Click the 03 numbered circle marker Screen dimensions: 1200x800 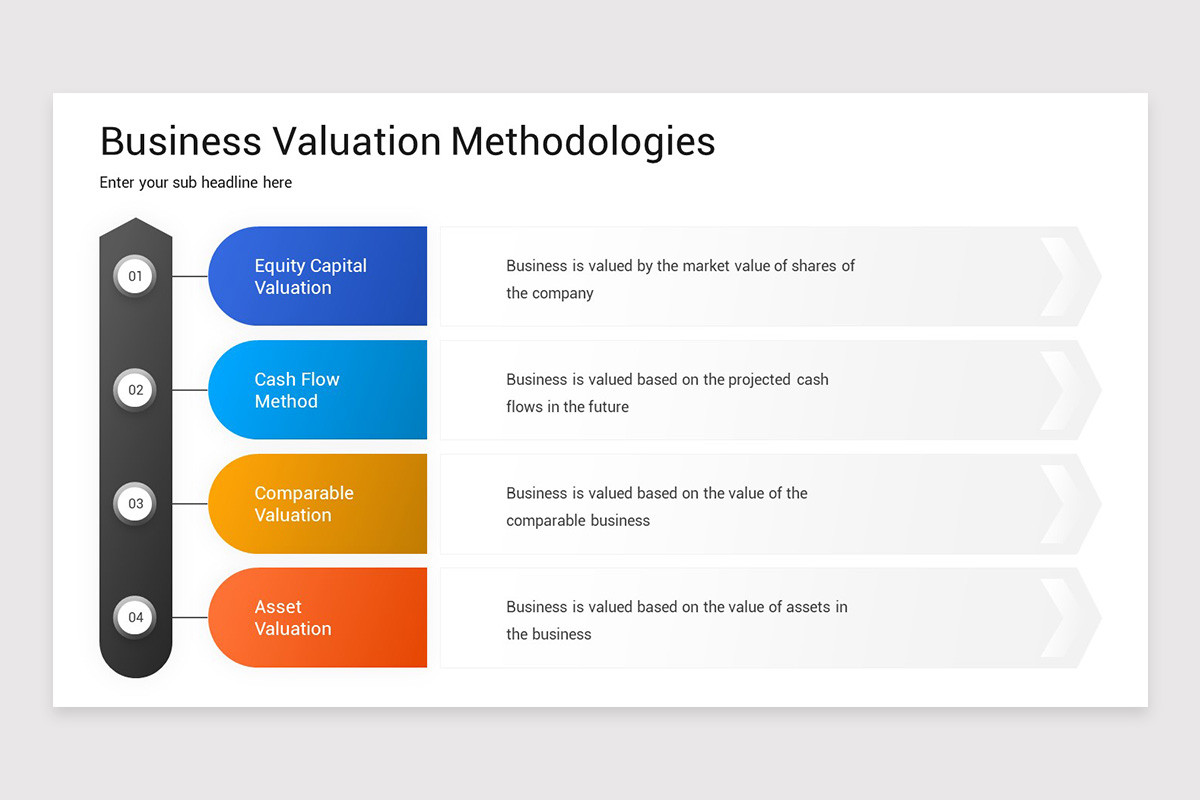pos(135,504)
